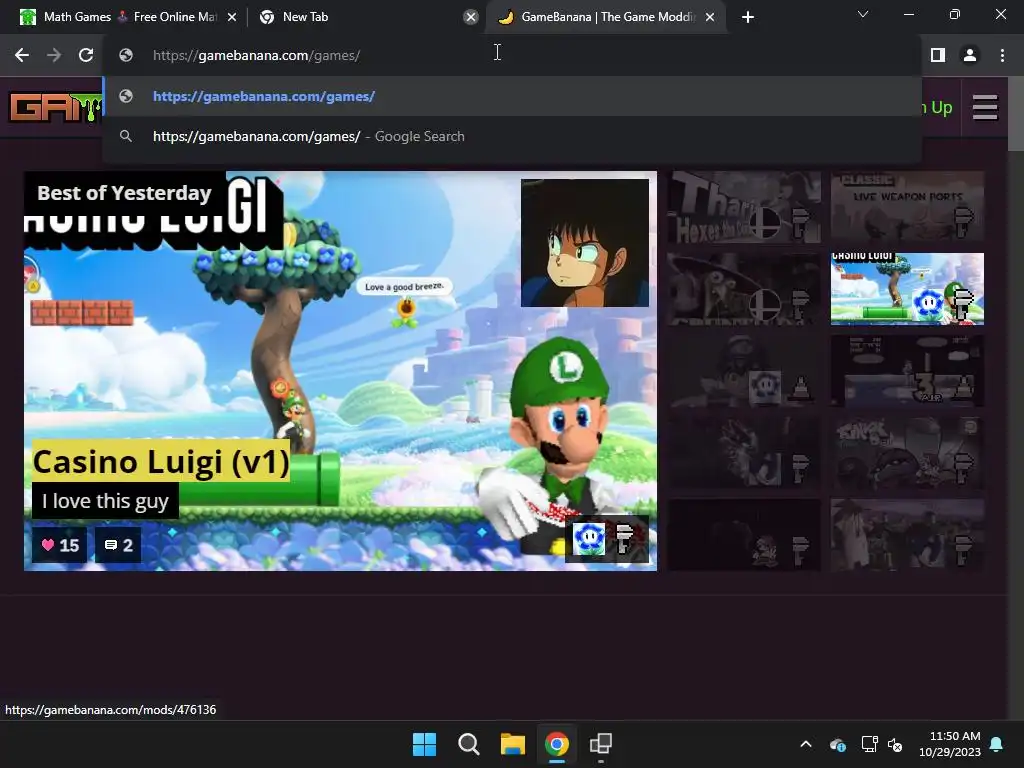Open a new tab with plus button

click(x=748, y=17)
